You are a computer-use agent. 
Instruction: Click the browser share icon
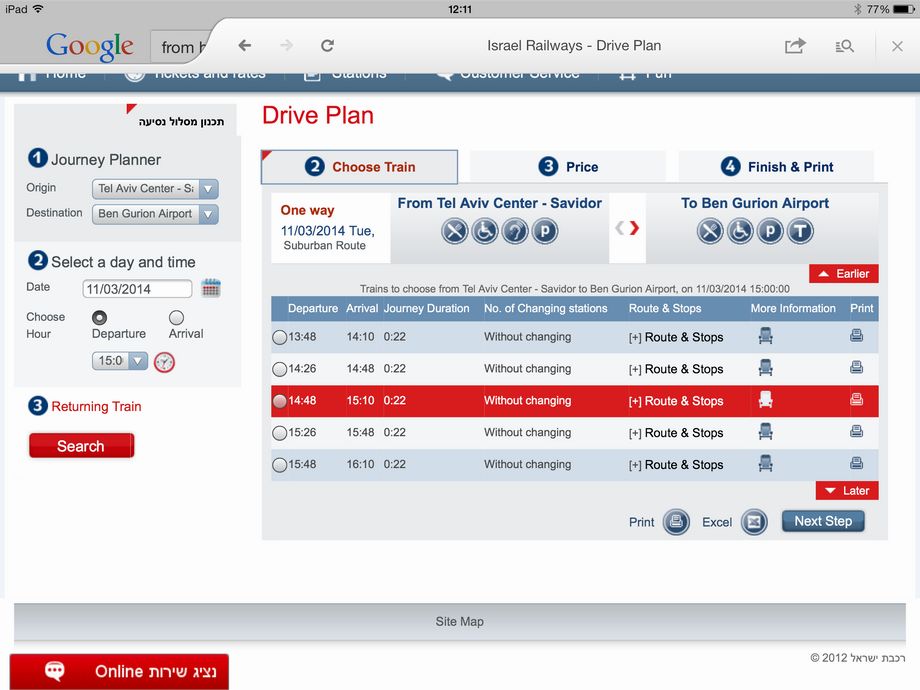pos(795,46)
